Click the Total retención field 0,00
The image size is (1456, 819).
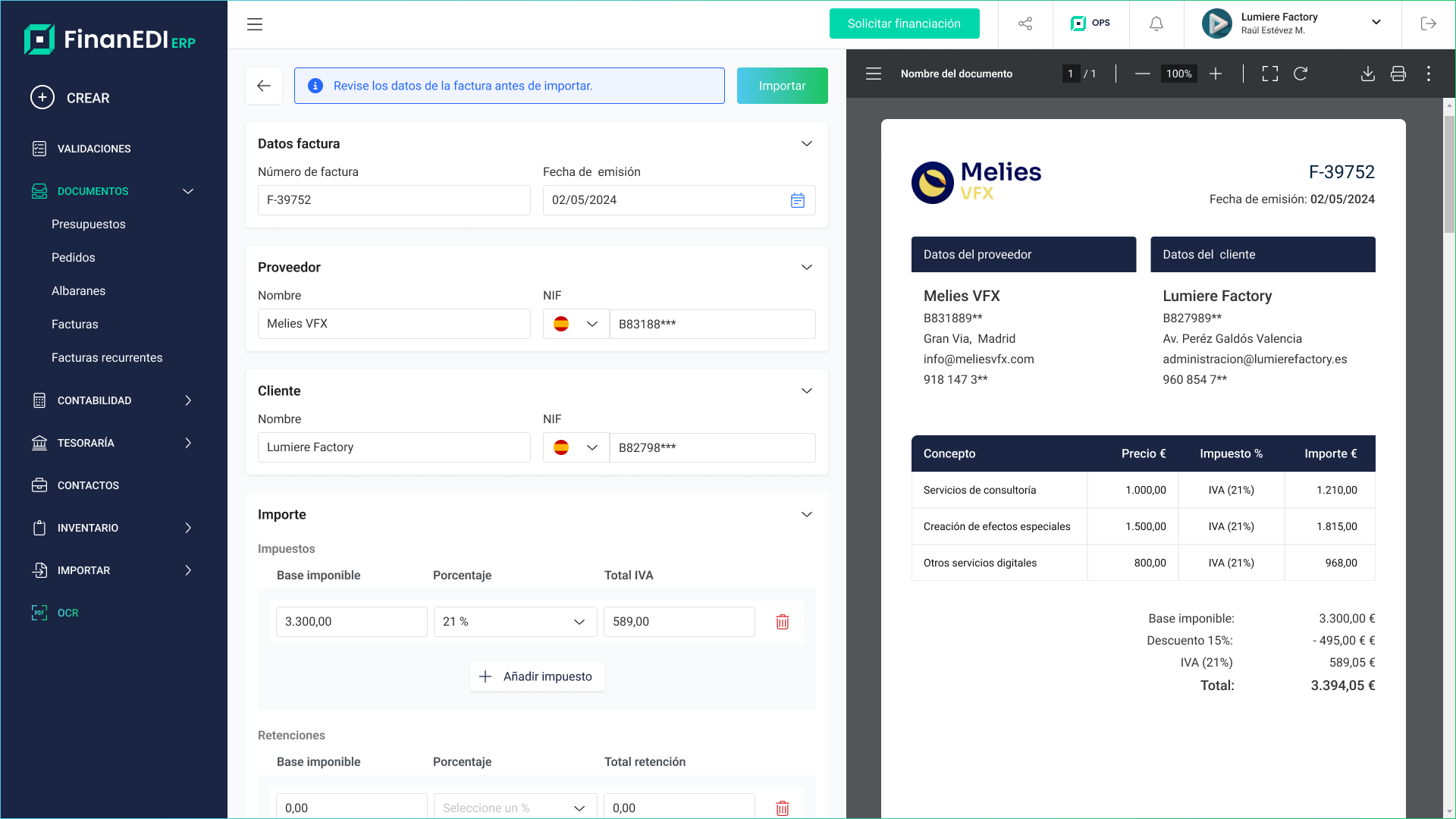click(679, 806)
